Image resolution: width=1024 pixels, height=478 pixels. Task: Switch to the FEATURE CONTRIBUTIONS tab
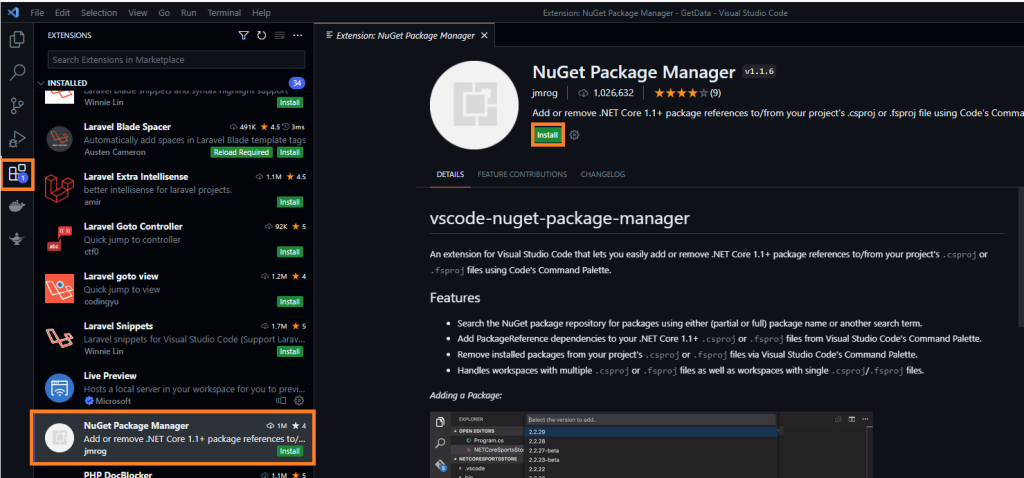pyautogui.click(x=522, y=174)
